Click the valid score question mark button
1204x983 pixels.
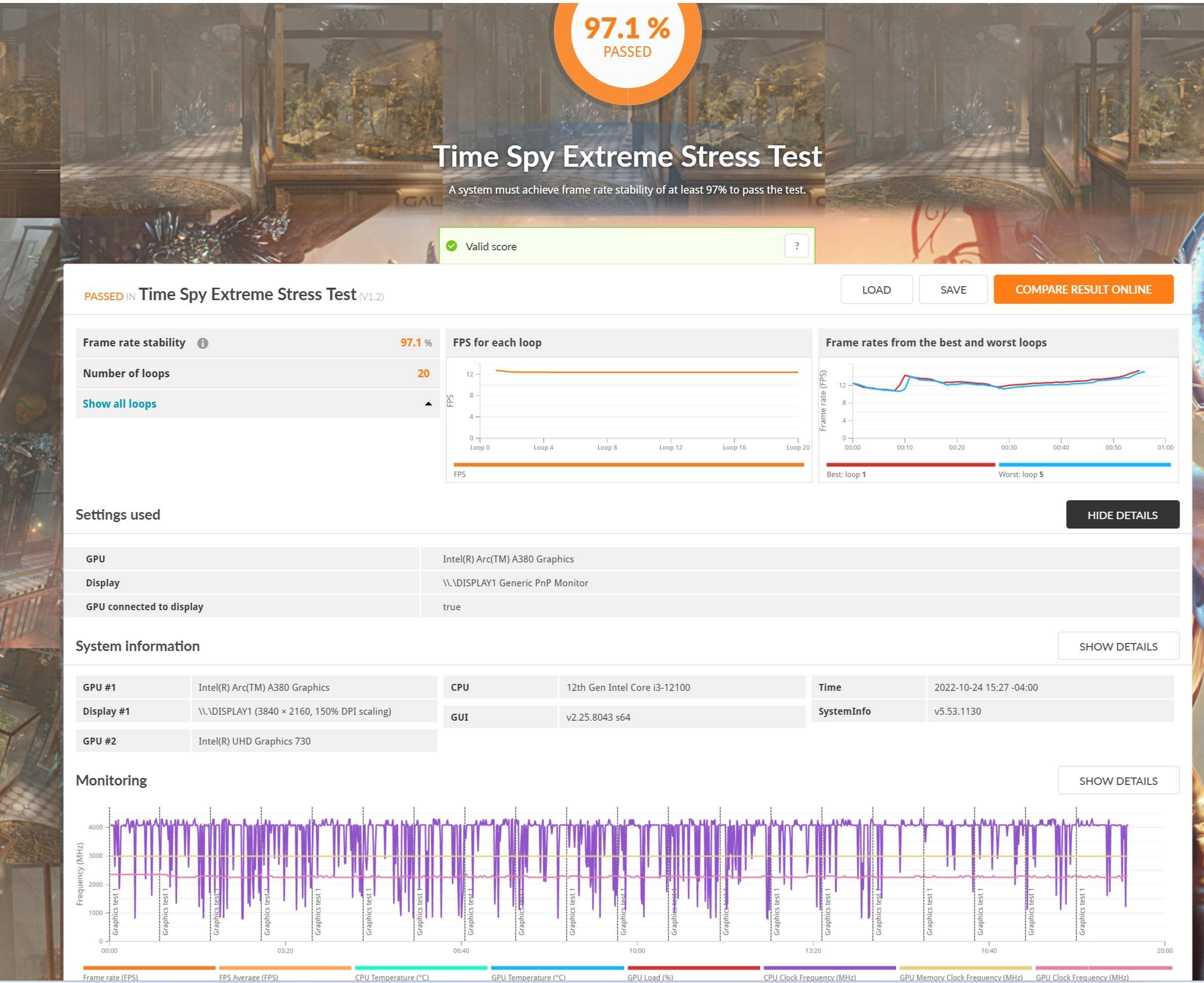pos(796,246)
